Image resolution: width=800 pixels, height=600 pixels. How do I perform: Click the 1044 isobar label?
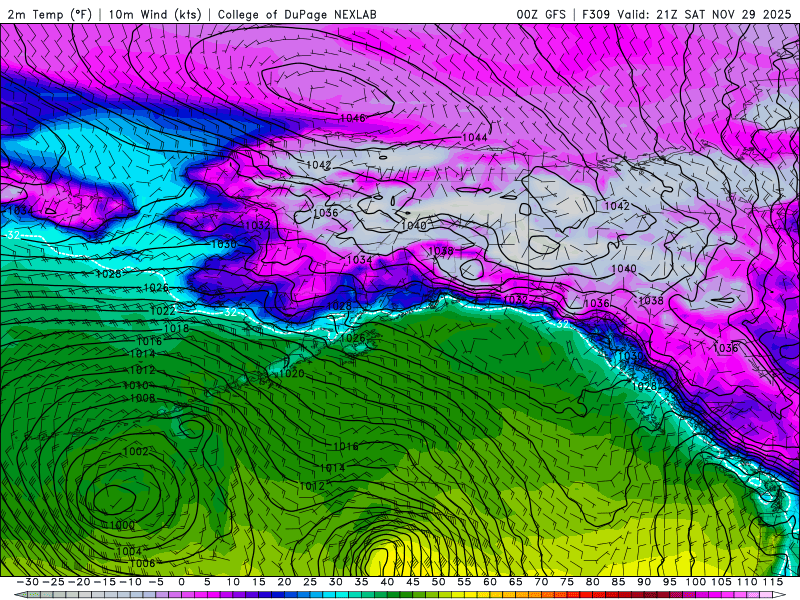tap(474, 137)
